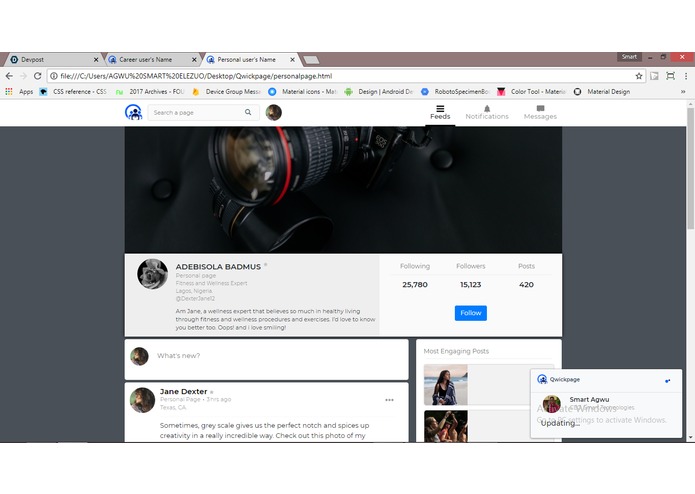Image resolution: width=695 pixels, height=494 pixels.
Task: Open Jane Dexter's name link
Action: tap(184, 392)
